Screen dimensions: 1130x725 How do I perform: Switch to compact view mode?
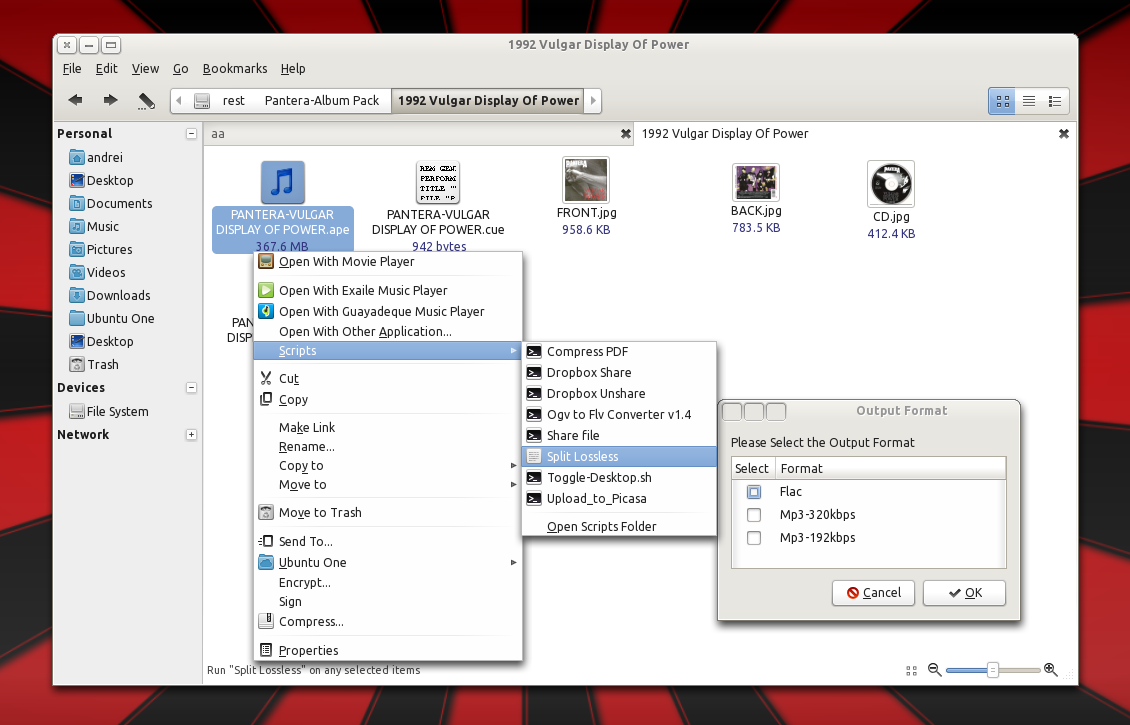pyautogui.click(x=1055, y=102)
